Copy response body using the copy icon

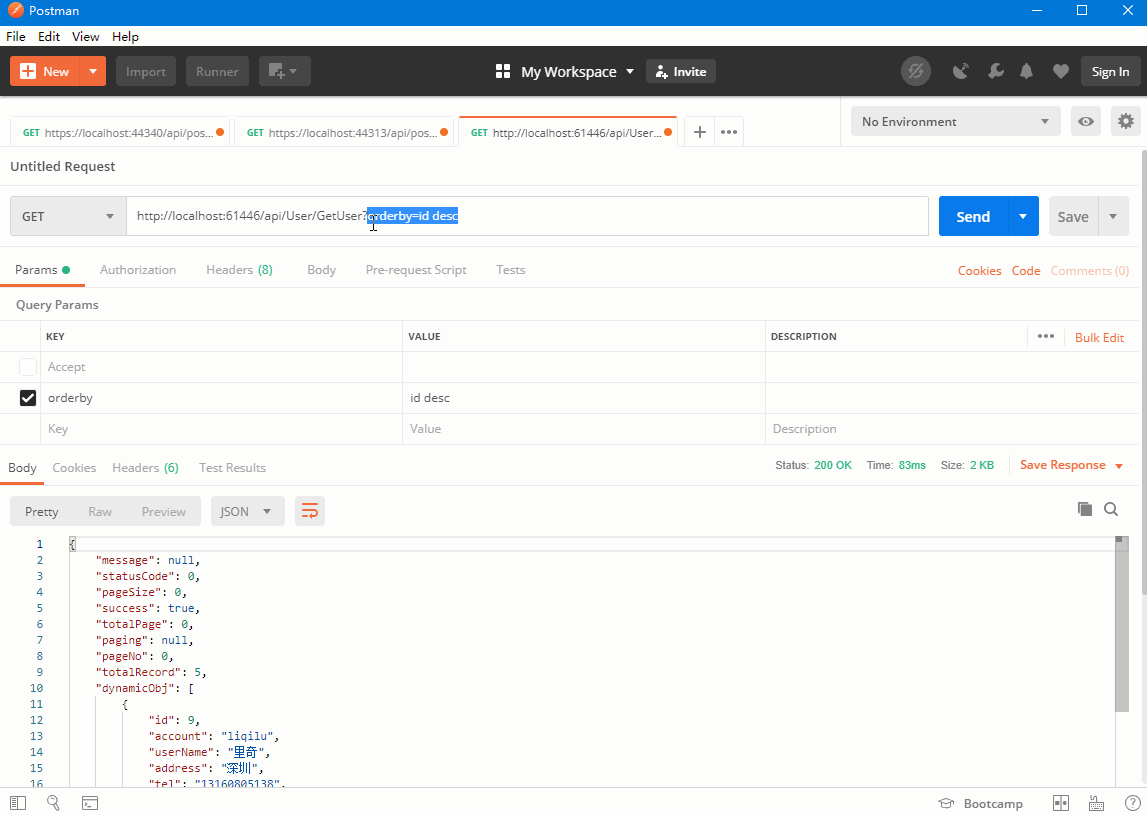pos(1085,509)
